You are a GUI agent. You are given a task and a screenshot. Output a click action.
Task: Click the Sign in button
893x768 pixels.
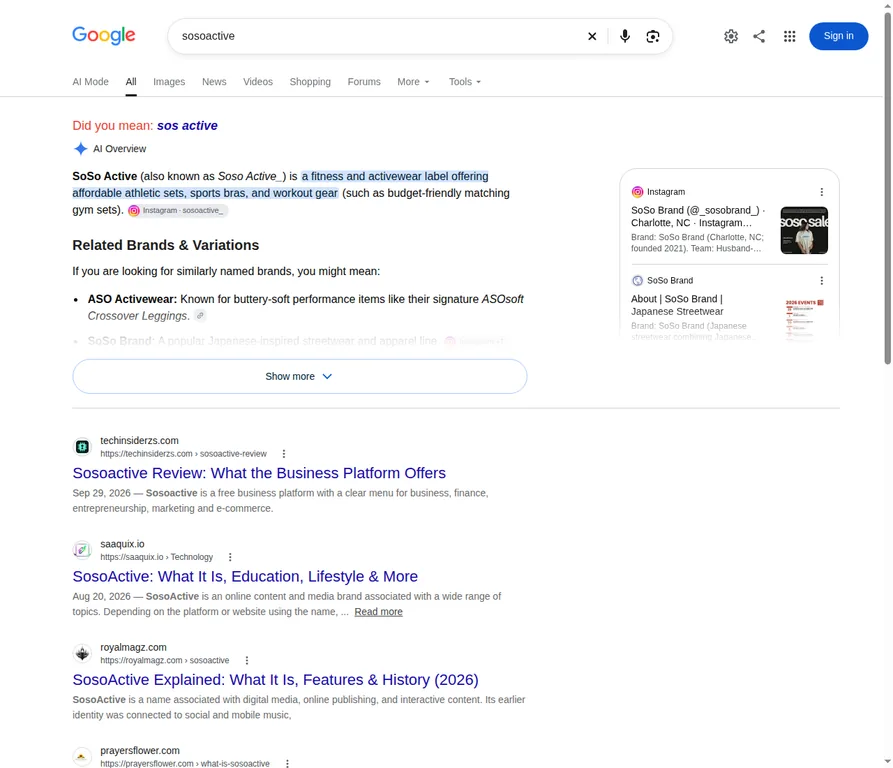pyautogui.click(x=838, y=36)
